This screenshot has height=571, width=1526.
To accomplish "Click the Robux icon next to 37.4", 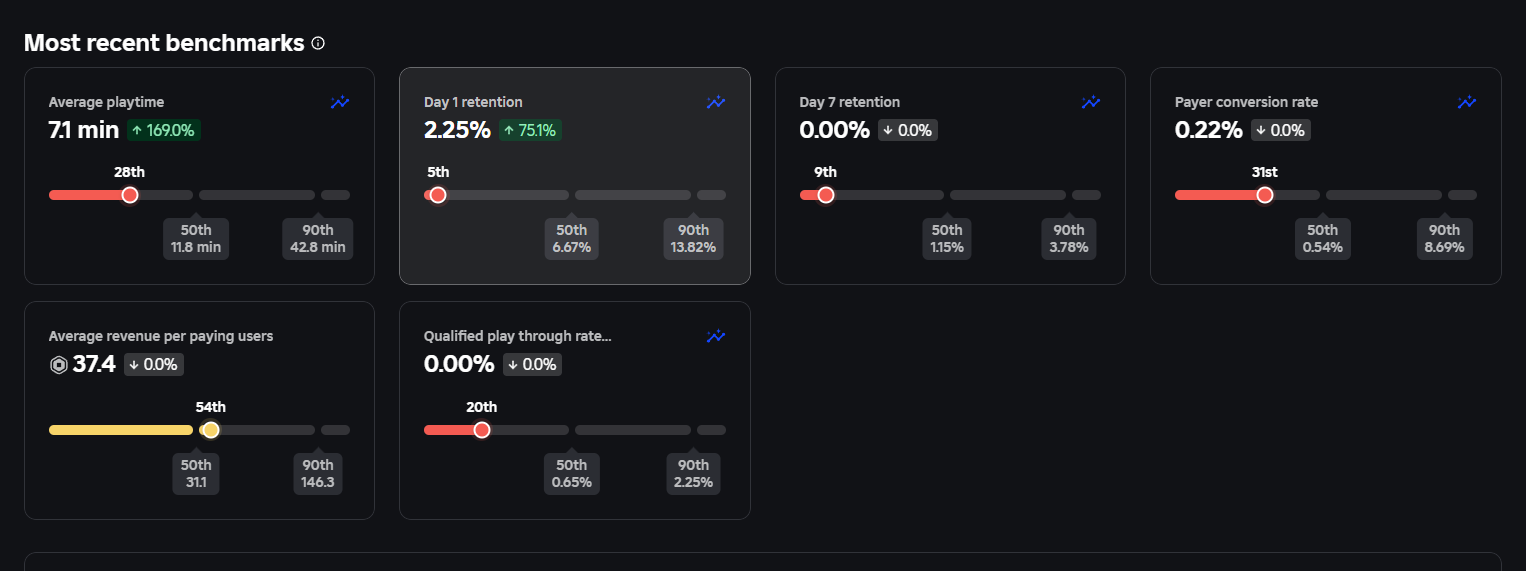I will [x=59, y=365].
